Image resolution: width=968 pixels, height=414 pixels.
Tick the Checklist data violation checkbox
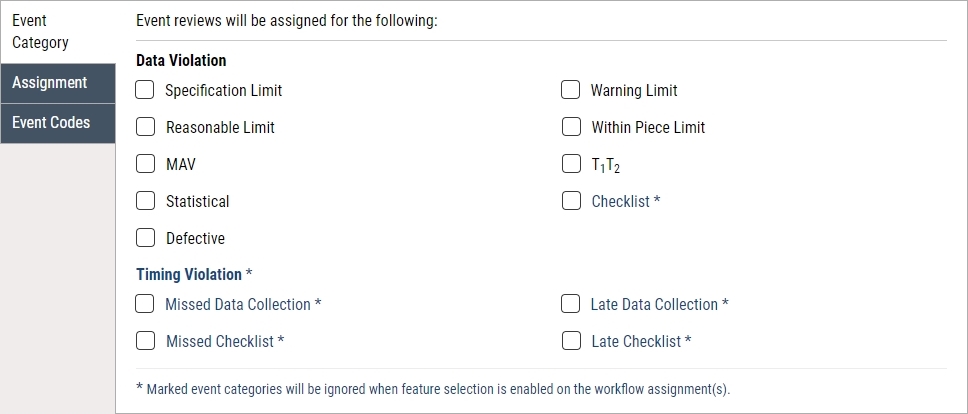click(572, 201)
